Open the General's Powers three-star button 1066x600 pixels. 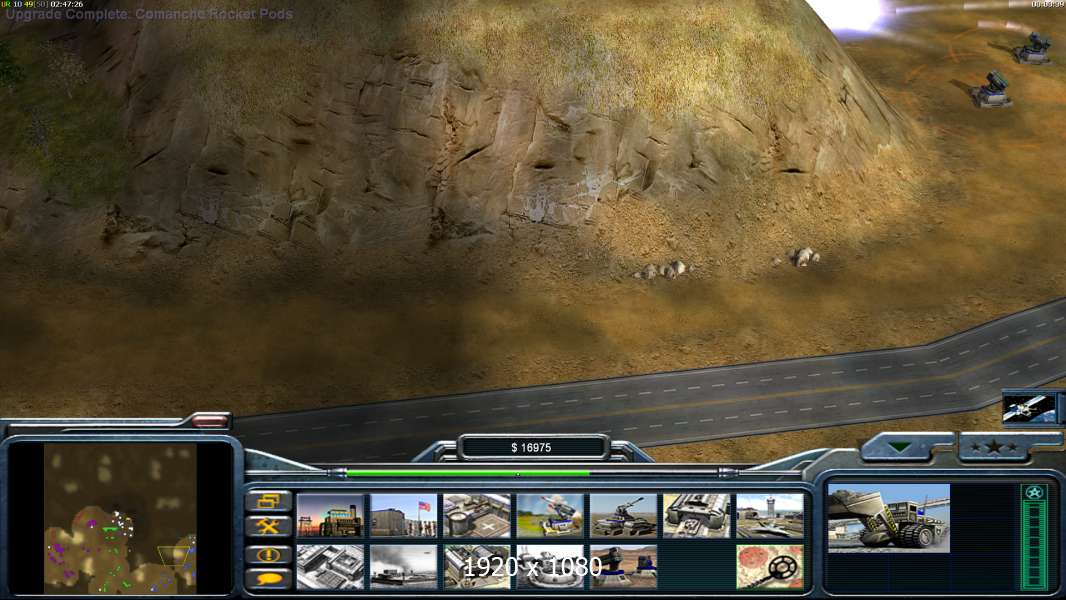993,447
